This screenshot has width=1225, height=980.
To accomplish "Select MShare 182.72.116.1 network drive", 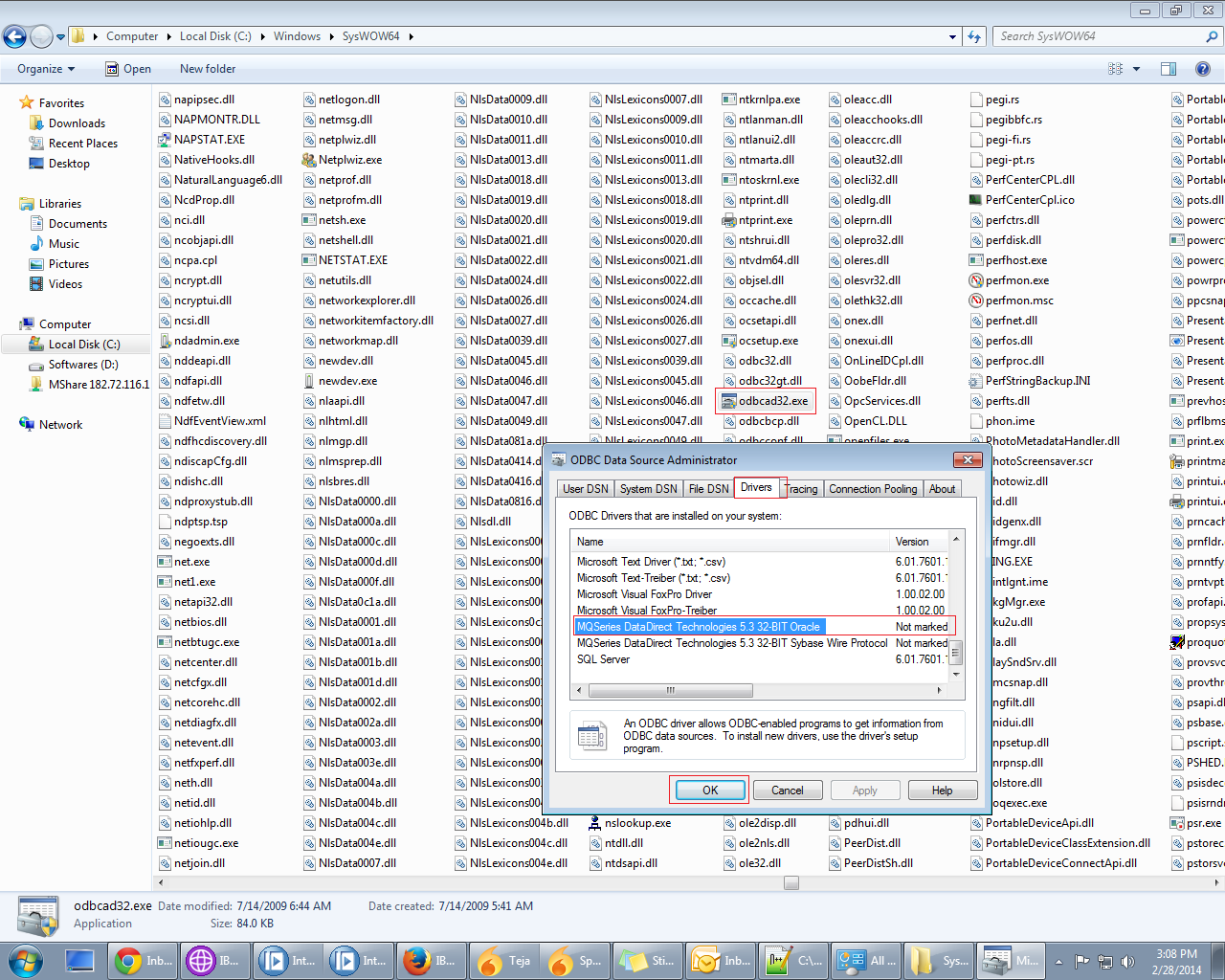I will 99,385.
